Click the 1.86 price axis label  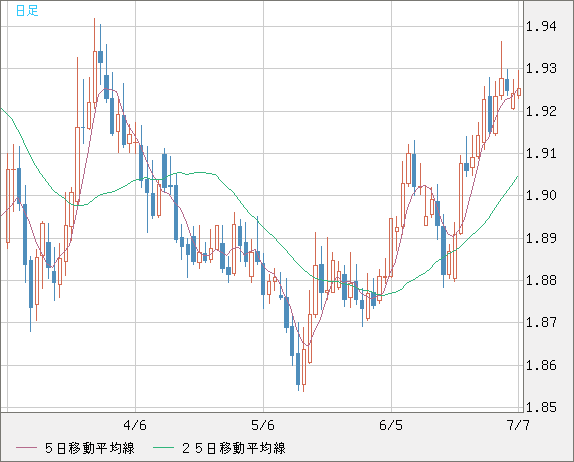point(541,365)
